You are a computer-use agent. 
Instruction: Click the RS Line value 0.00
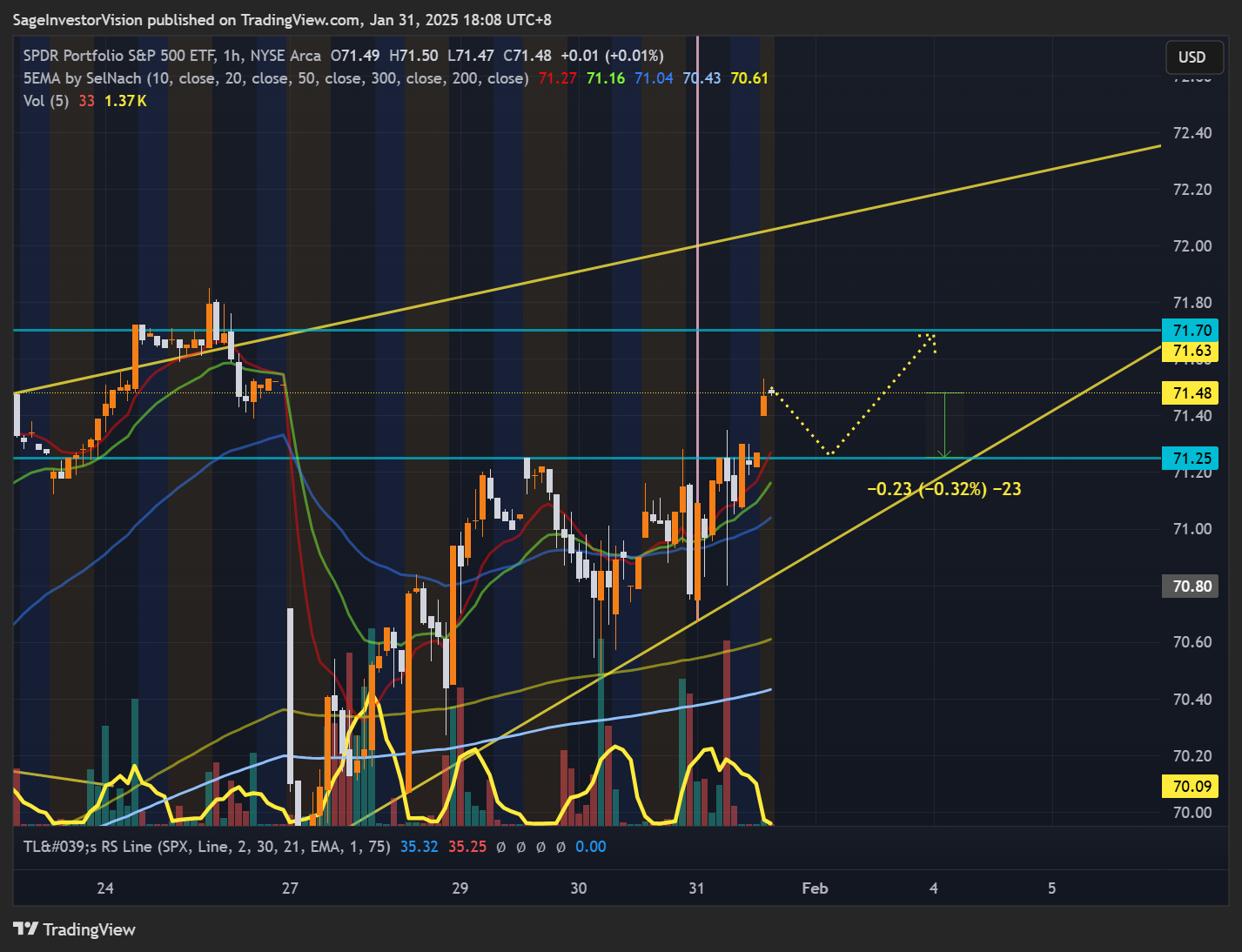click(x=591, y=847)
